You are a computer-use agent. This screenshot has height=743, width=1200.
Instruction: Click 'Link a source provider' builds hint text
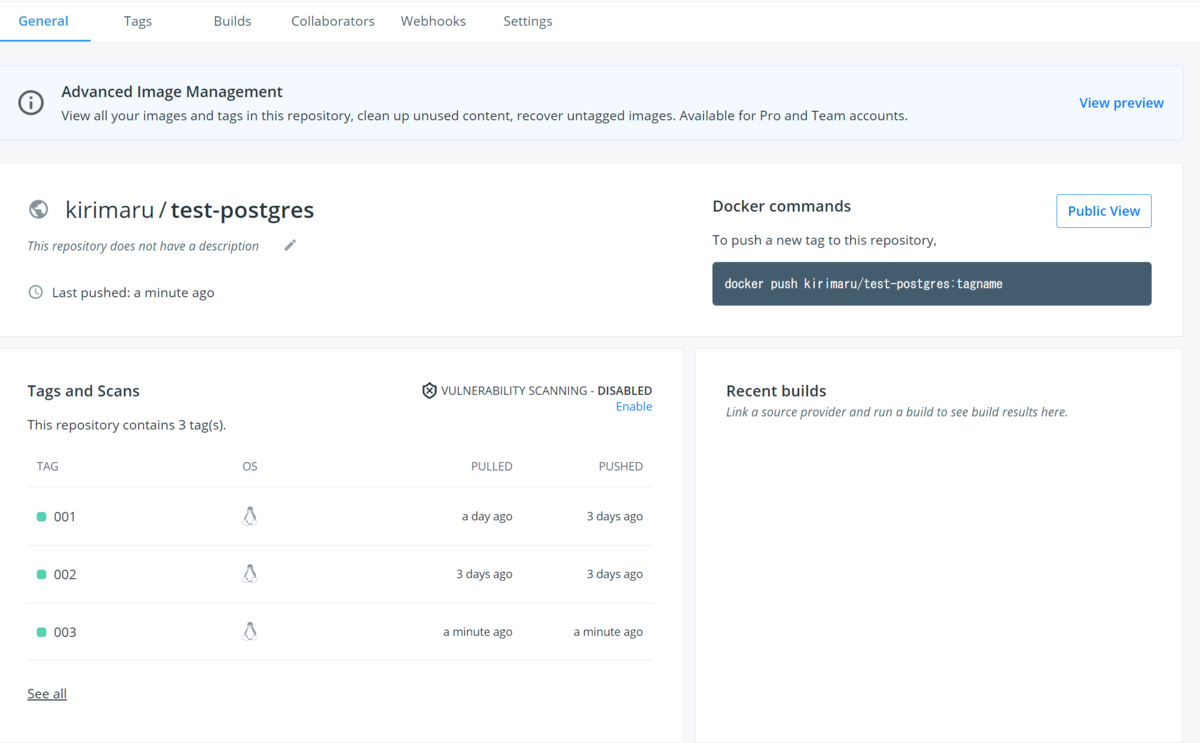coord(897,412)
